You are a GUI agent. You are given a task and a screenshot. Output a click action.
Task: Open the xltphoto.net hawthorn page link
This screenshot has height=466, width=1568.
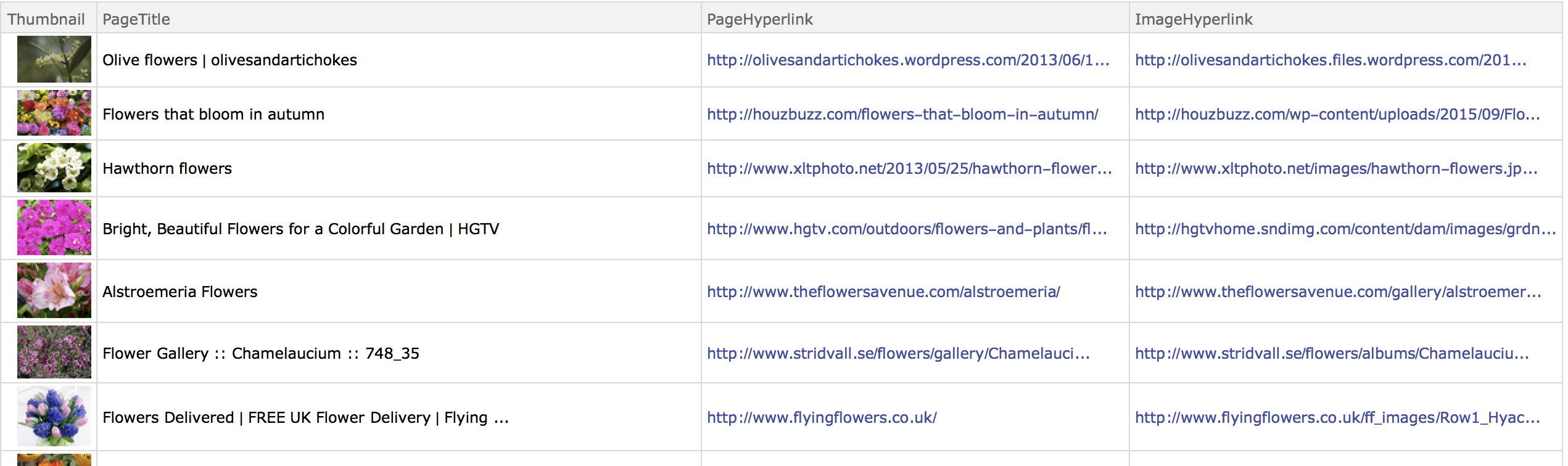point(909,168)
